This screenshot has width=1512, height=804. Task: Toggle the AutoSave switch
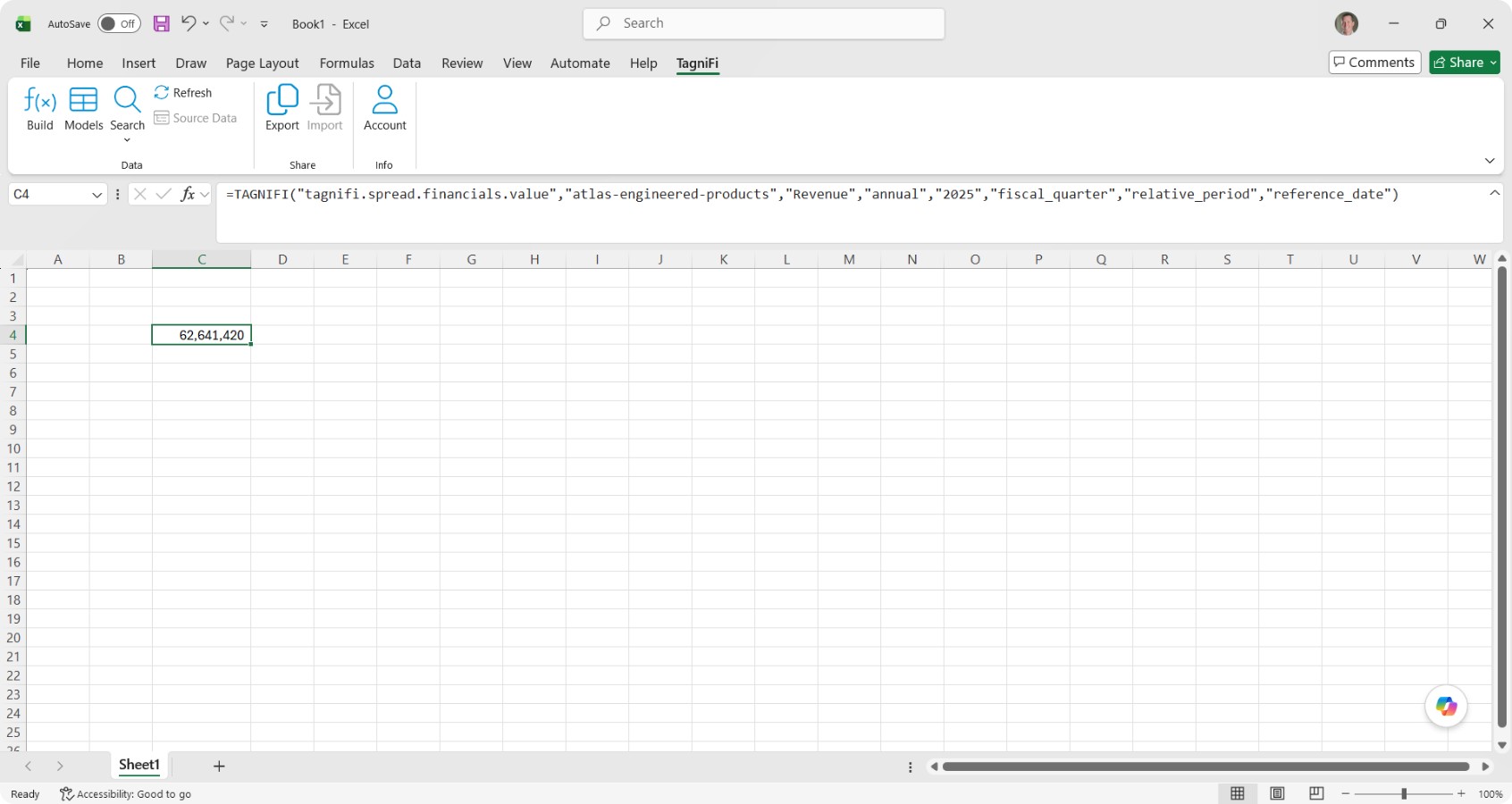tap(119, 24)
